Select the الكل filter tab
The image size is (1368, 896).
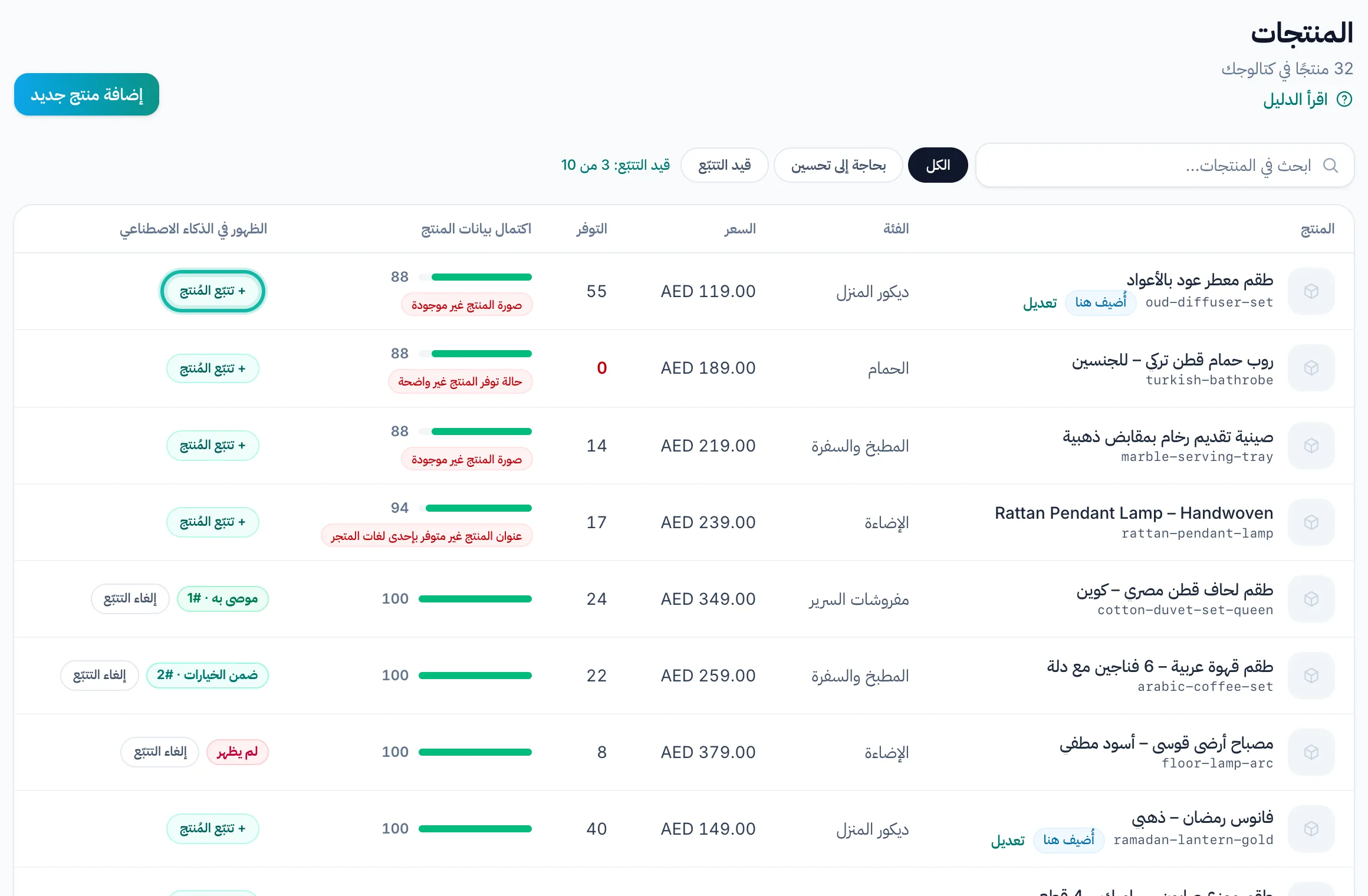[938, 165]
